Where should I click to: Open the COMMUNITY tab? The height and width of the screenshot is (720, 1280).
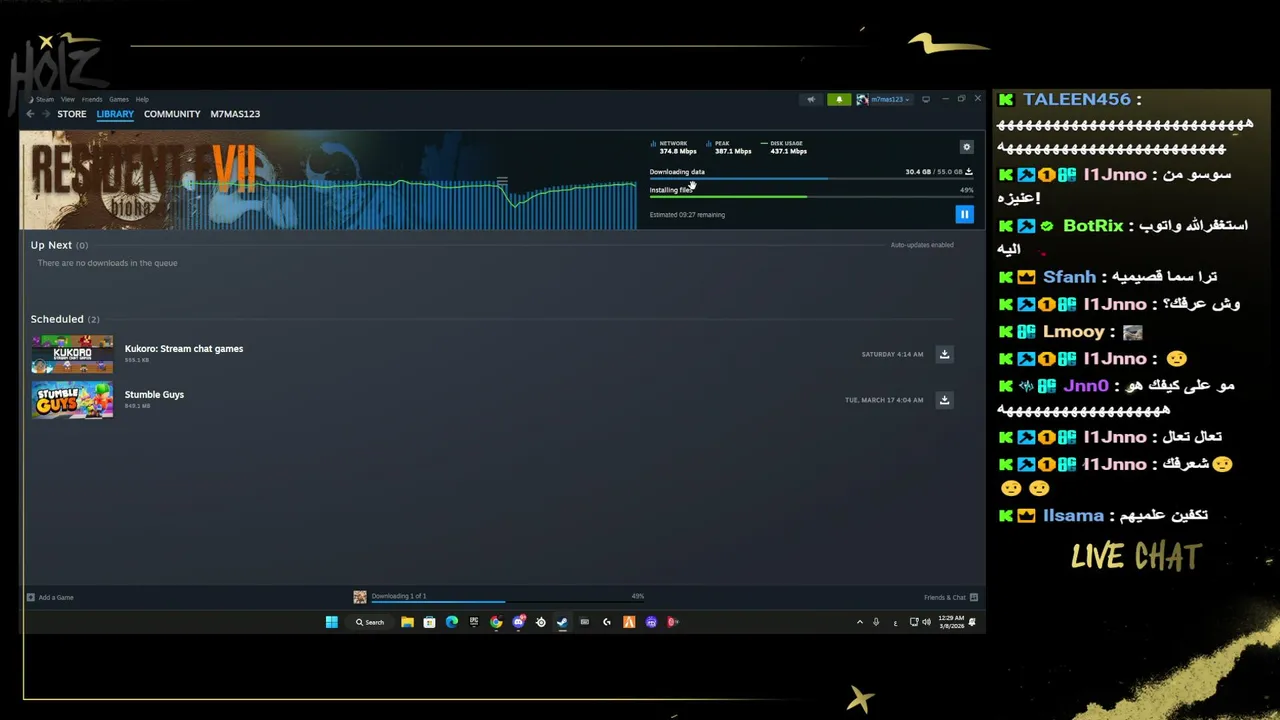pyautogui.click(x=172, y=114)
